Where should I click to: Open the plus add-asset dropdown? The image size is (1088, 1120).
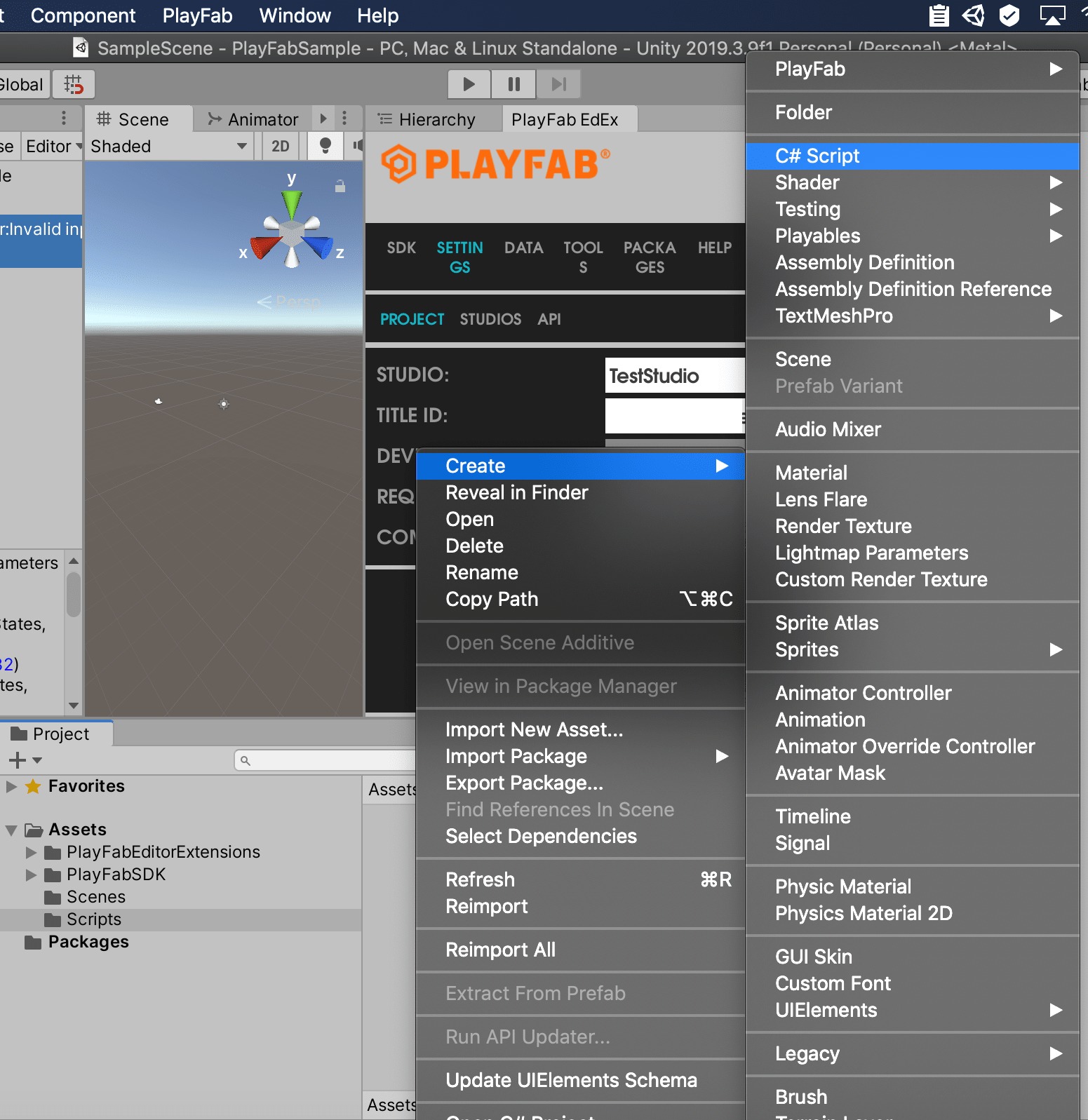pyautogui.click(x=25, y=760)
